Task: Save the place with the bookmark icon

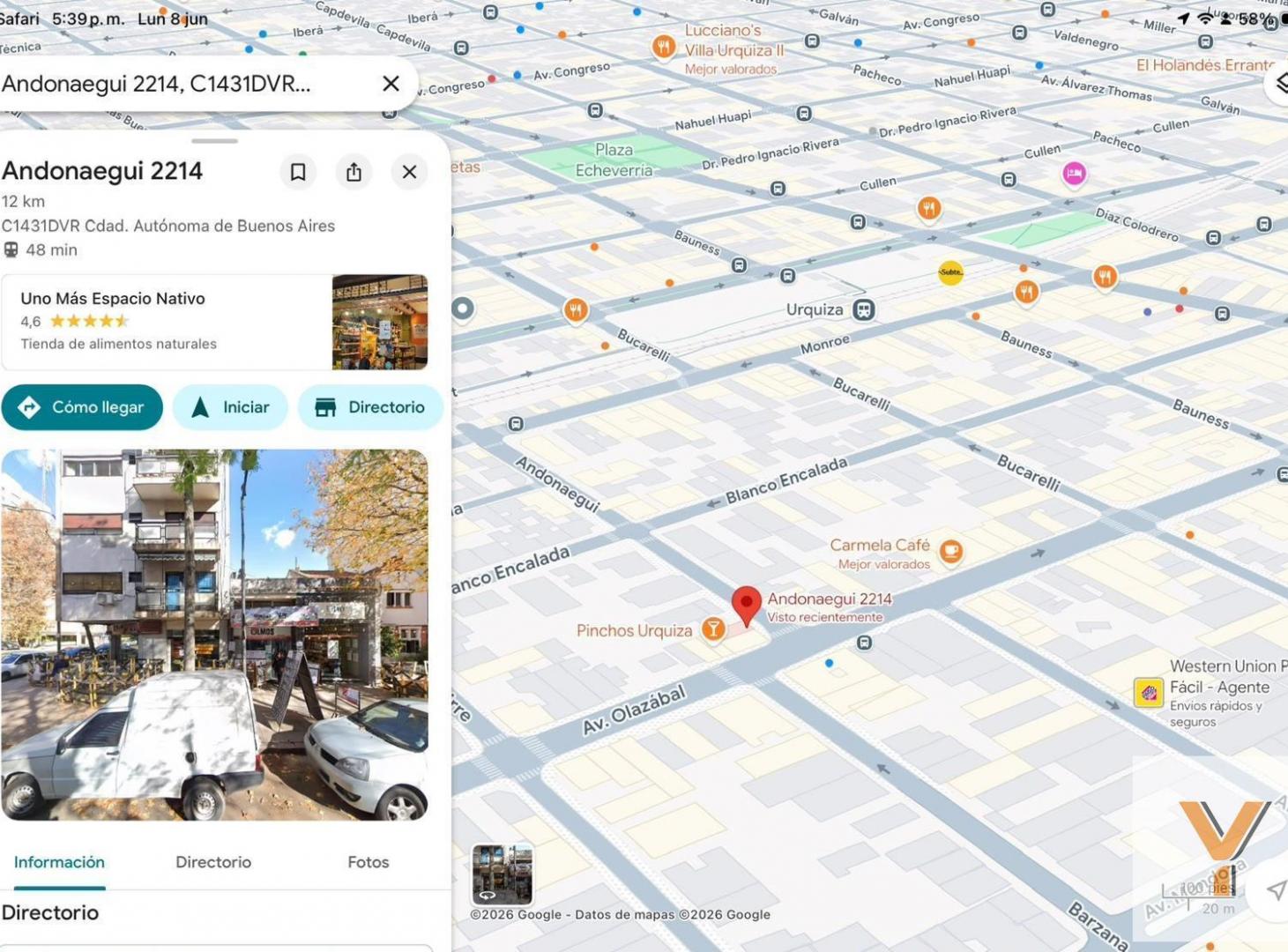Action: coord(298,172)
